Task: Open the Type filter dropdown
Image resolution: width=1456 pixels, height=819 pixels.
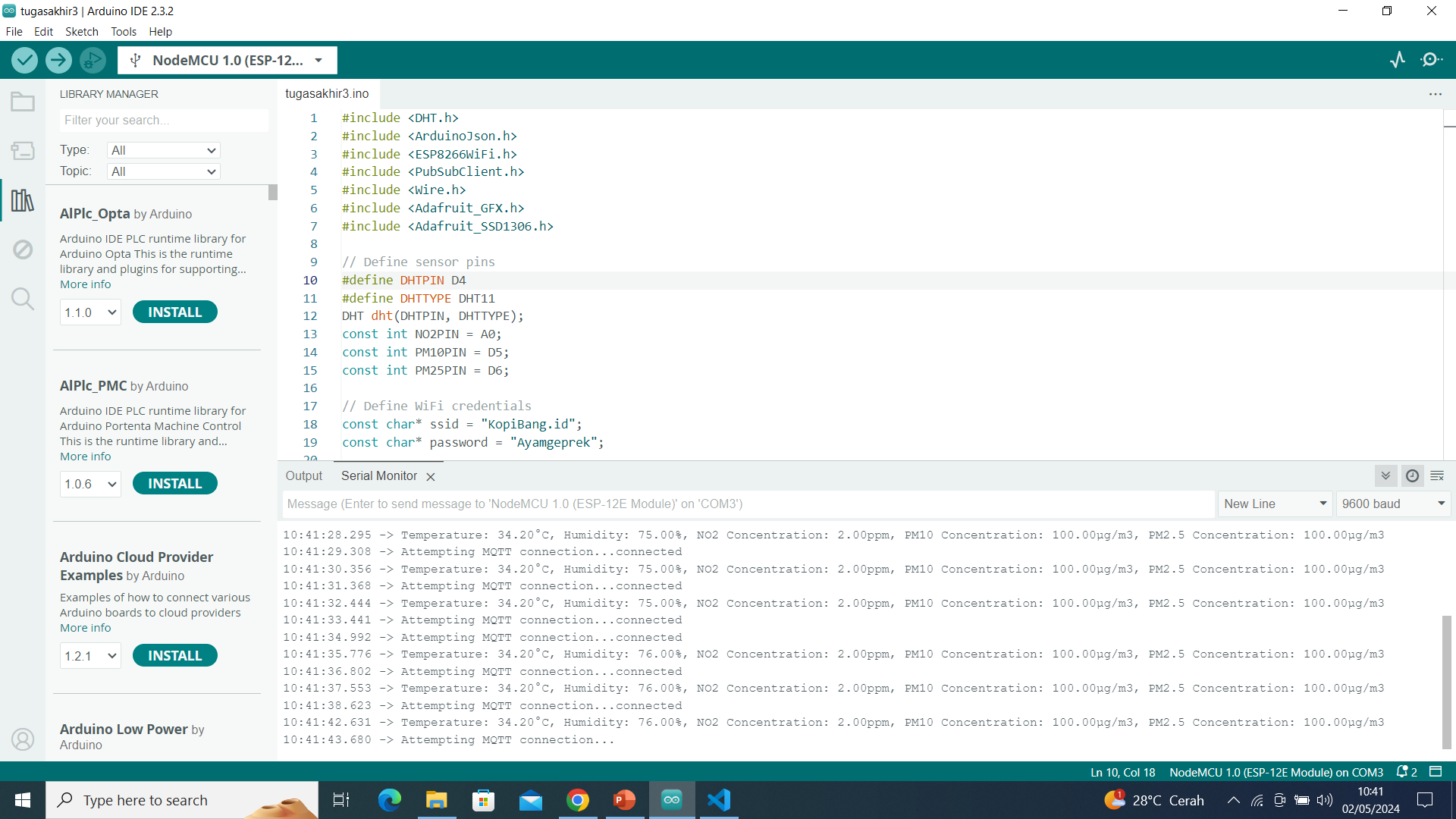Action: coord(164,150)
